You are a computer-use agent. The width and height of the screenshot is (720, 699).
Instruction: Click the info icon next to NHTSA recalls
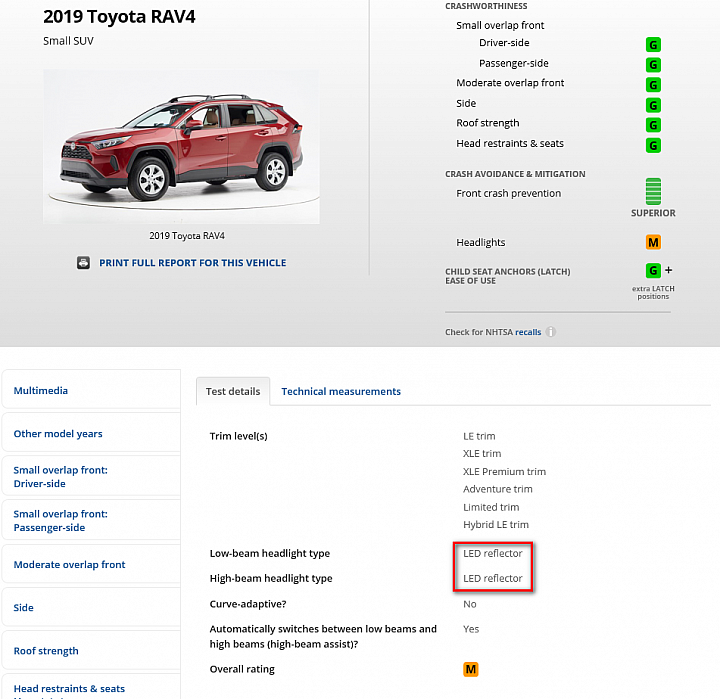[x=551, y=332]
